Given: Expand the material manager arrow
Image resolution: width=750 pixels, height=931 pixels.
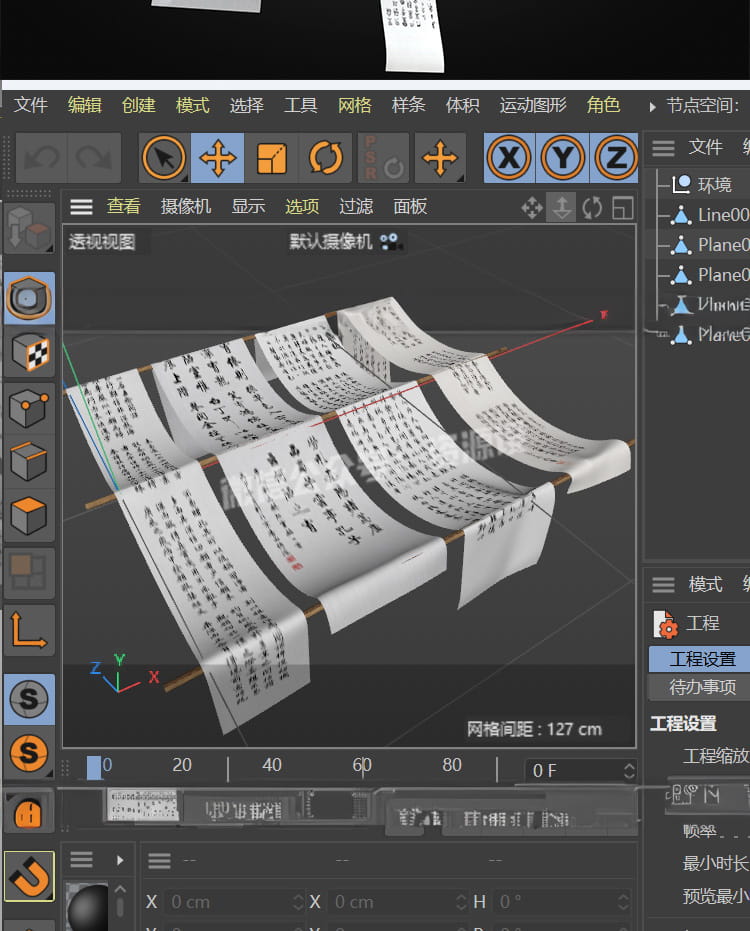Looking at the screenshot, I should pos(119,860).
